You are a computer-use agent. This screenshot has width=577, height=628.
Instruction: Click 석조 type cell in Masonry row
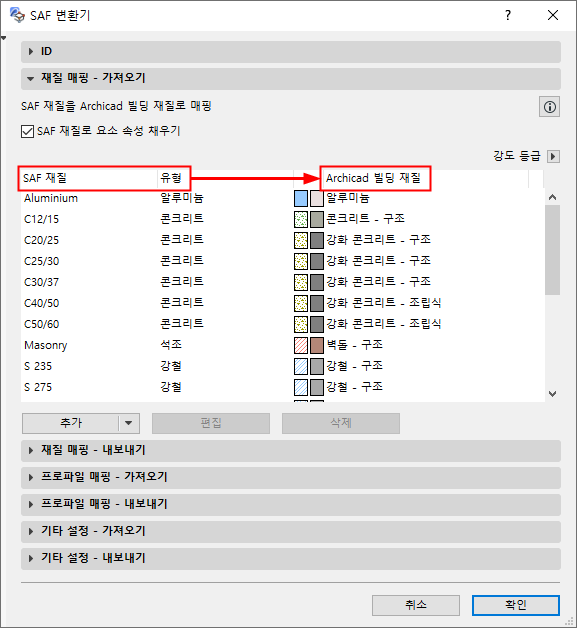[171, 345]
